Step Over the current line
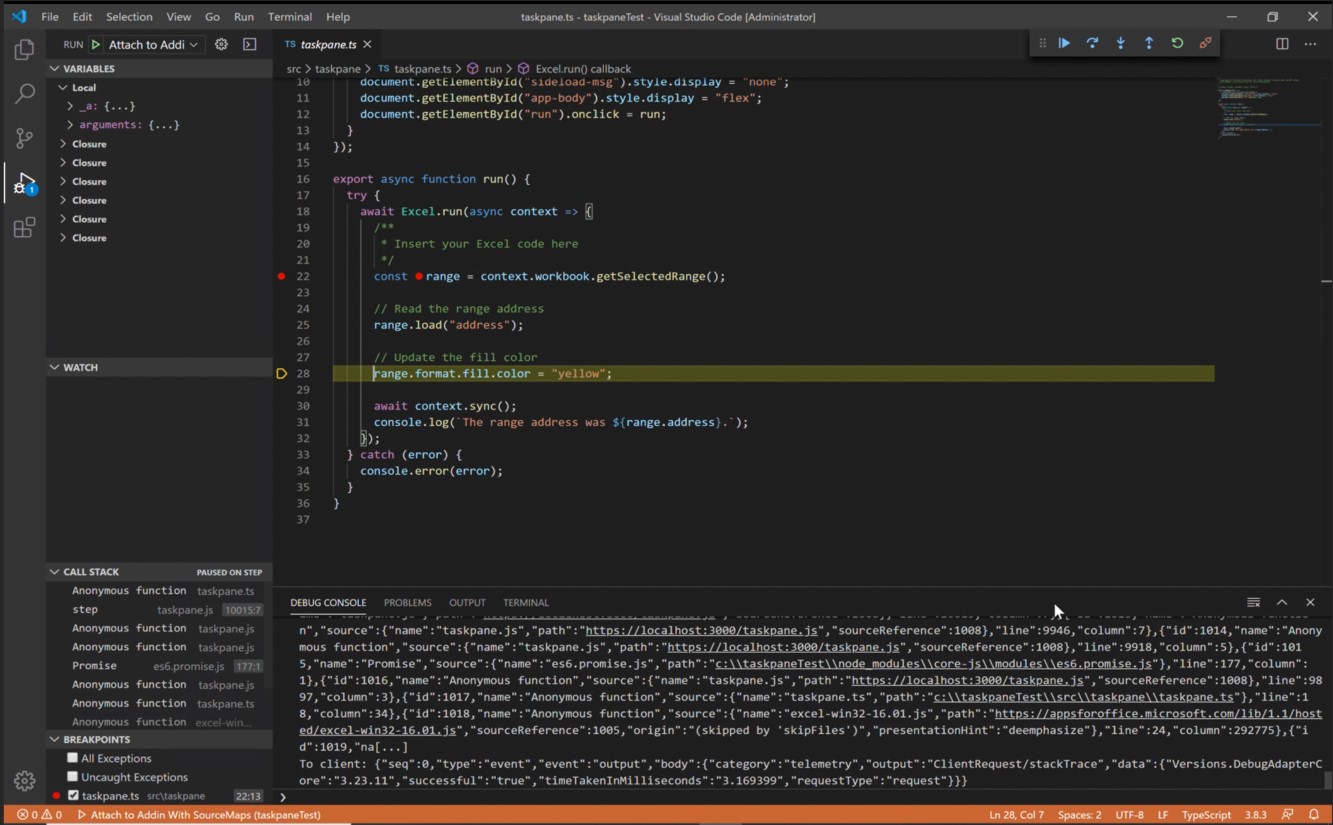This screenshot has width=1333, height=825. pyautogui.click(x=1092, y=43)
